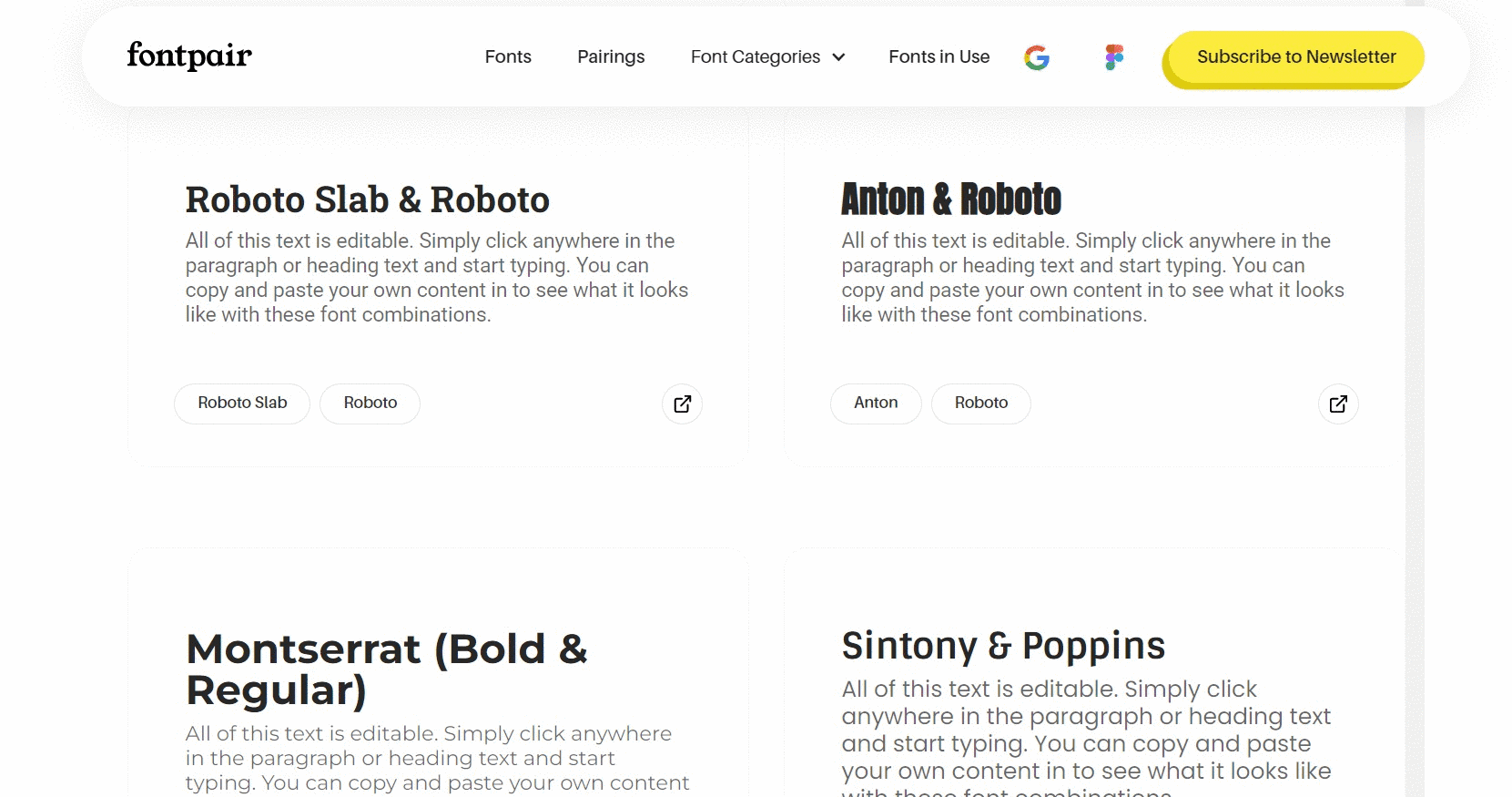Expand the Font Categories dropdown

[x=767, y=56]
